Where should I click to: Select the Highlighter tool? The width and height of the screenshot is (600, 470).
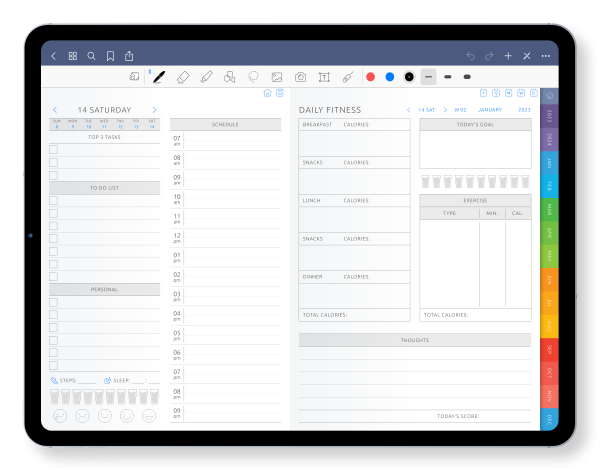207,77
